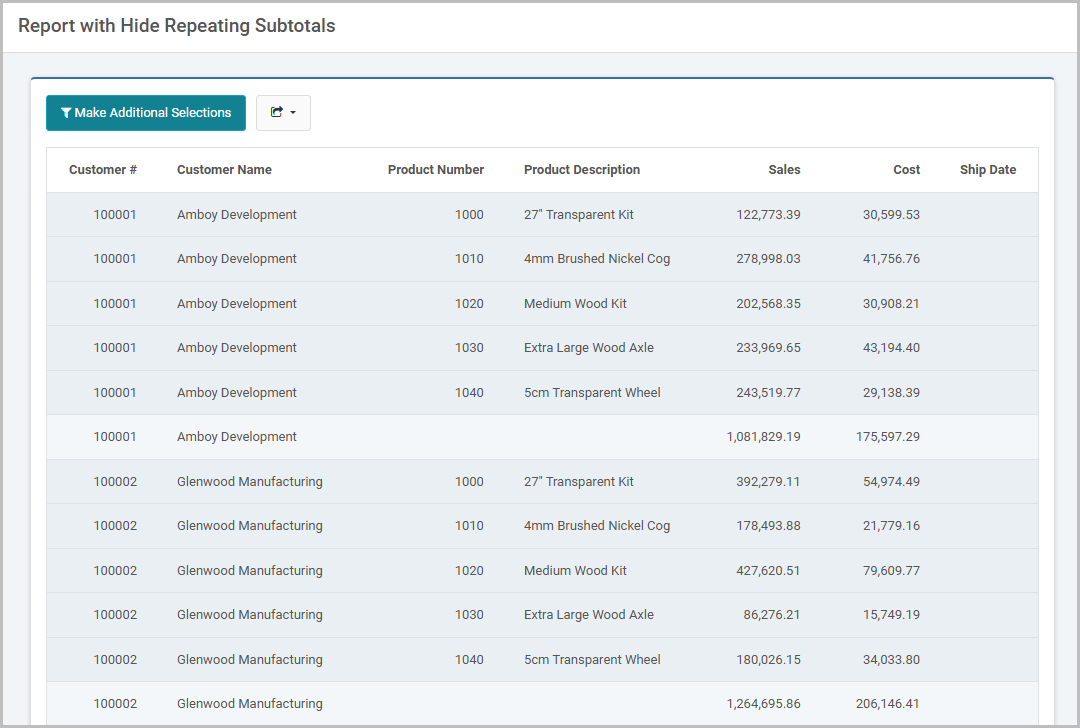Click the Sales column header
This screenshot has width=1080, height=728.
(x=784, y=169)
